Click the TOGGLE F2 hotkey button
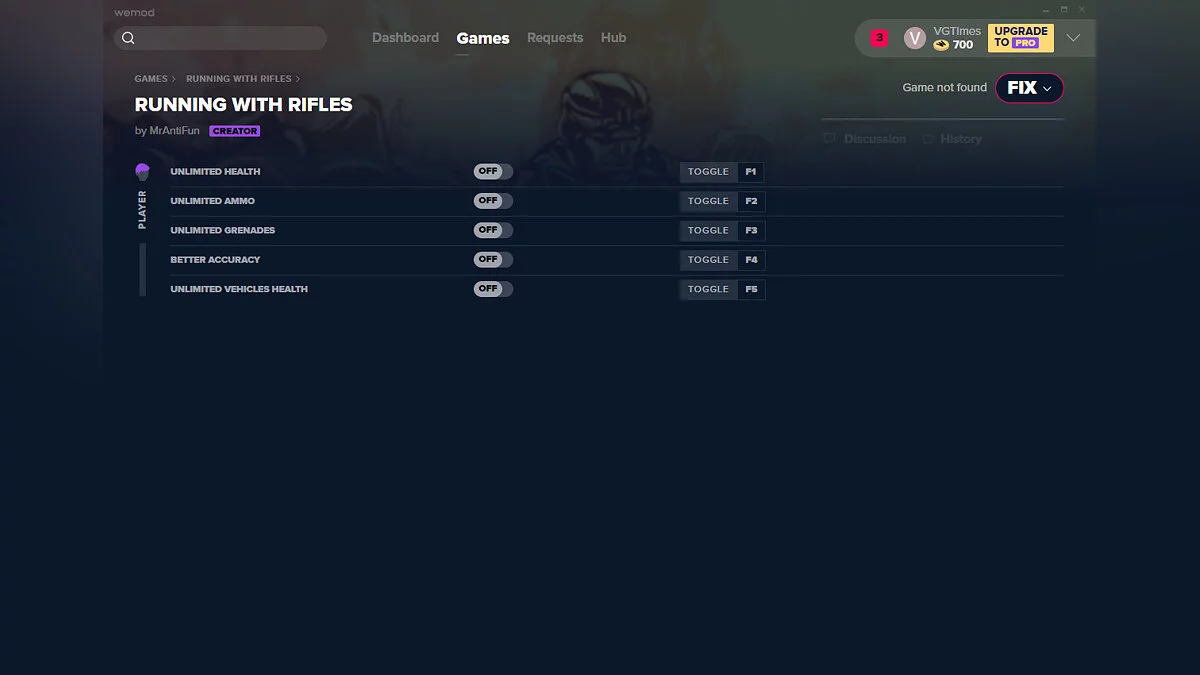Screen dimensions: 1200x675 [722, 201]
